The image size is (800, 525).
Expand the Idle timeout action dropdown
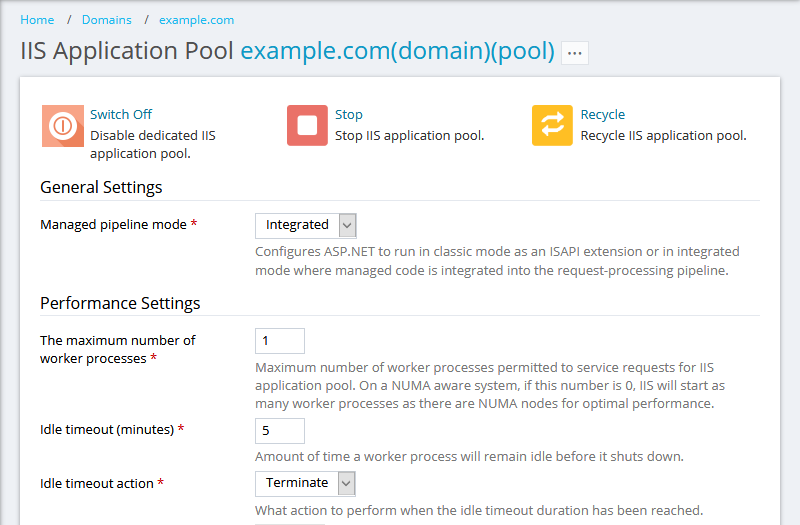click(305, 483)
